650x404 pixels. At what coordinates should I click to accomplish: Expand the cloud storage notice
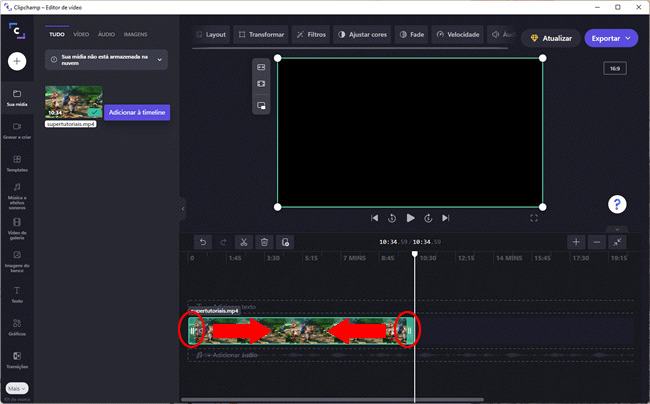(x=159, y=61)
